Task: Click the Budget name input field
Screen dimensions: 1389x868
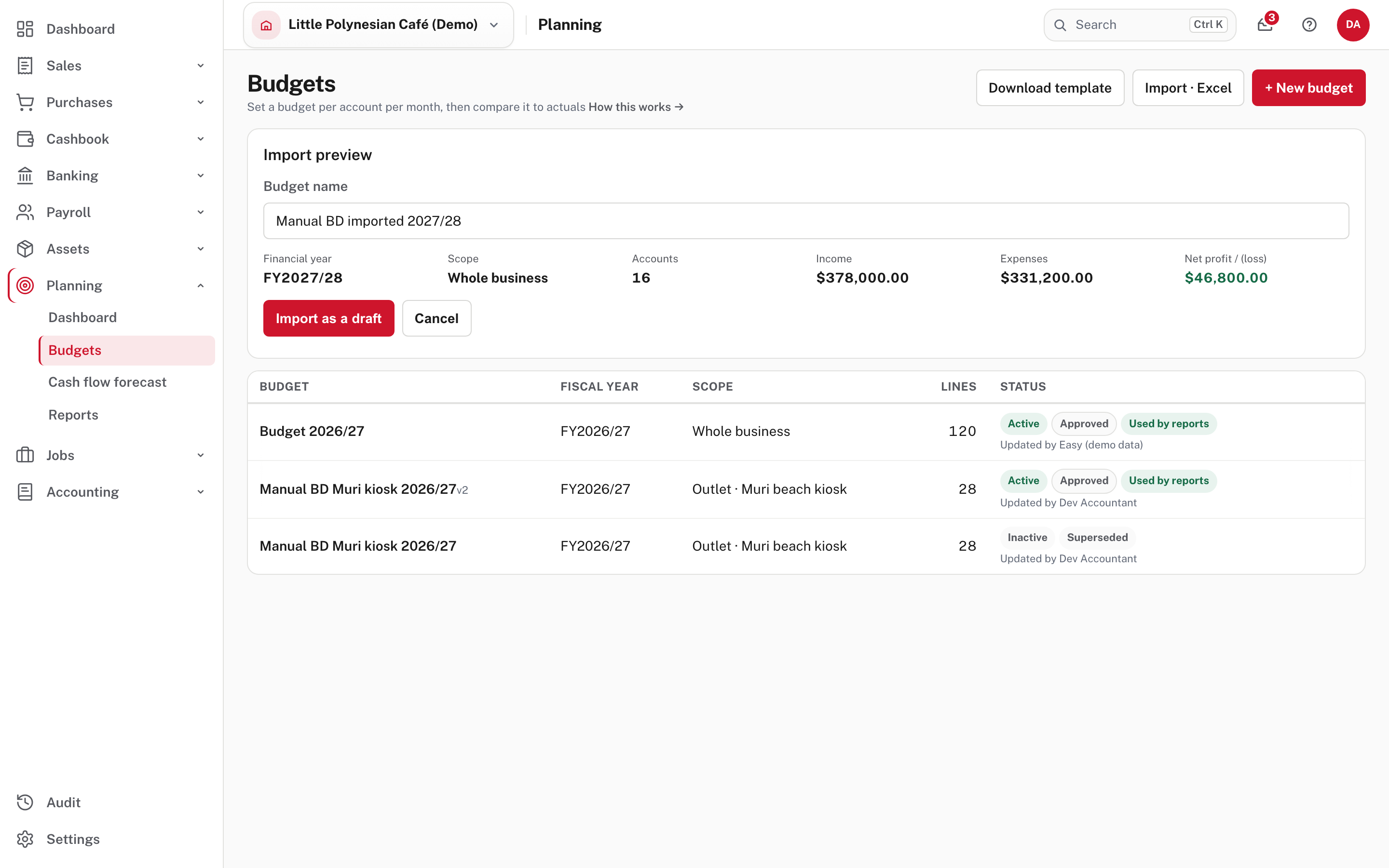Action: coord(806,221)
